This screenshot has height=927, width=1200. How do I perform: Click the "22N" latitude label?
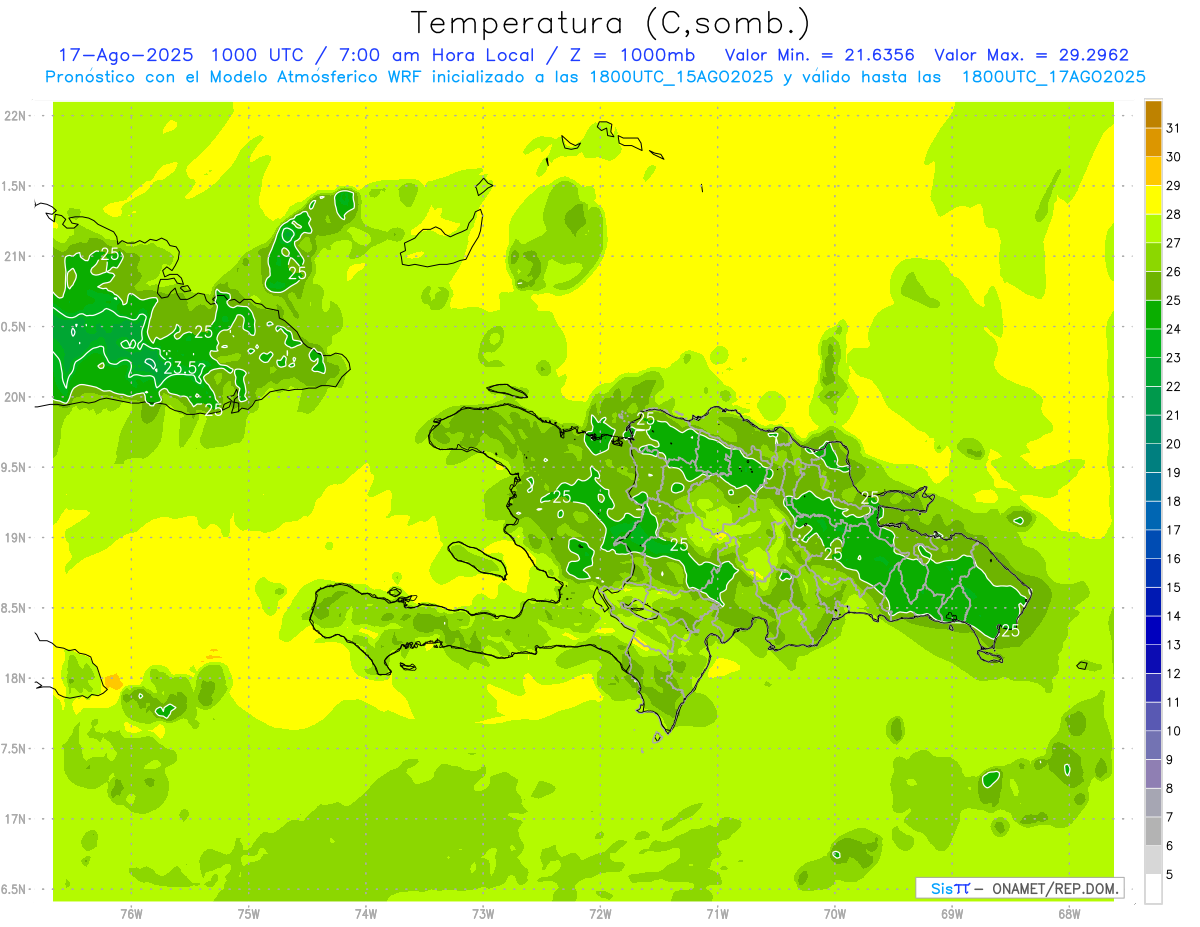pyautogui.click(x=14, y=116)
